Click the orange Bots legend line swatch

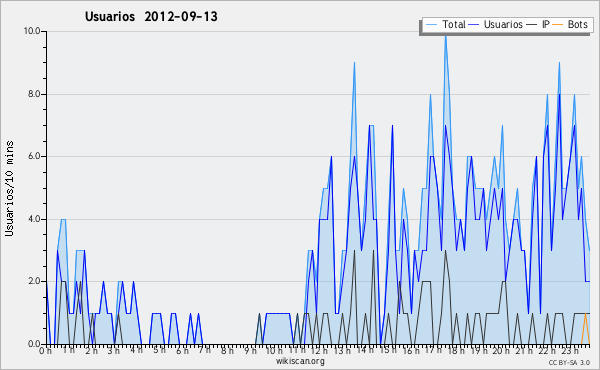coord(558,25)
